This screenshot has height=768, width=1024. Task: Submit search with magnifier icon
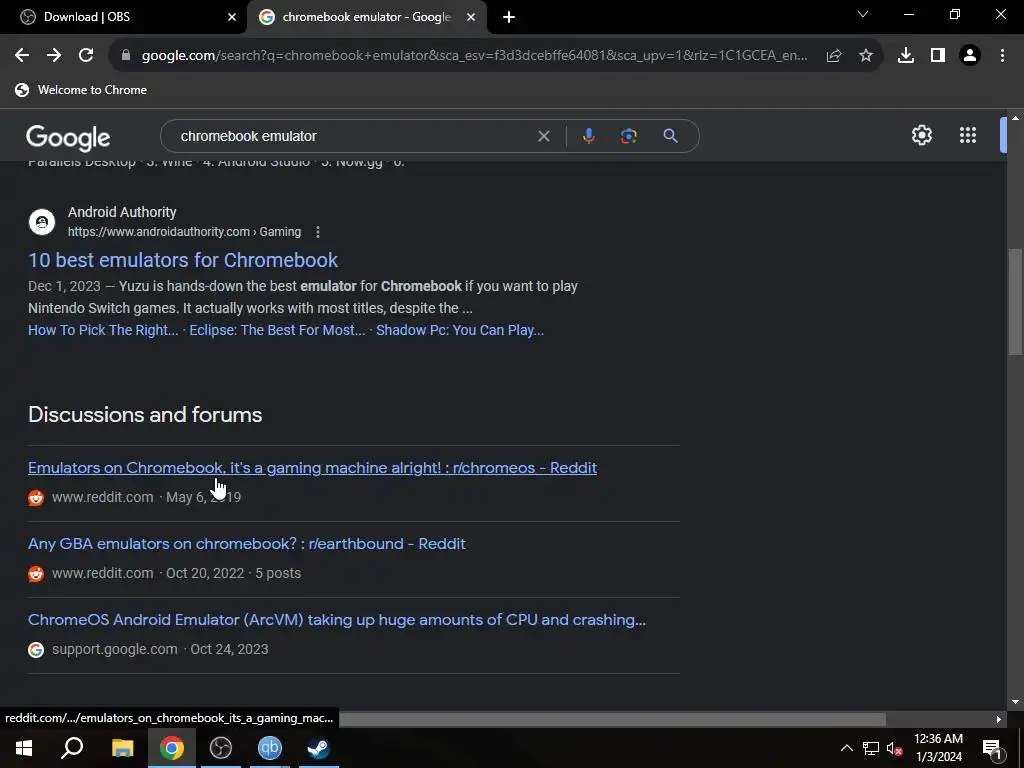(670, 136)
